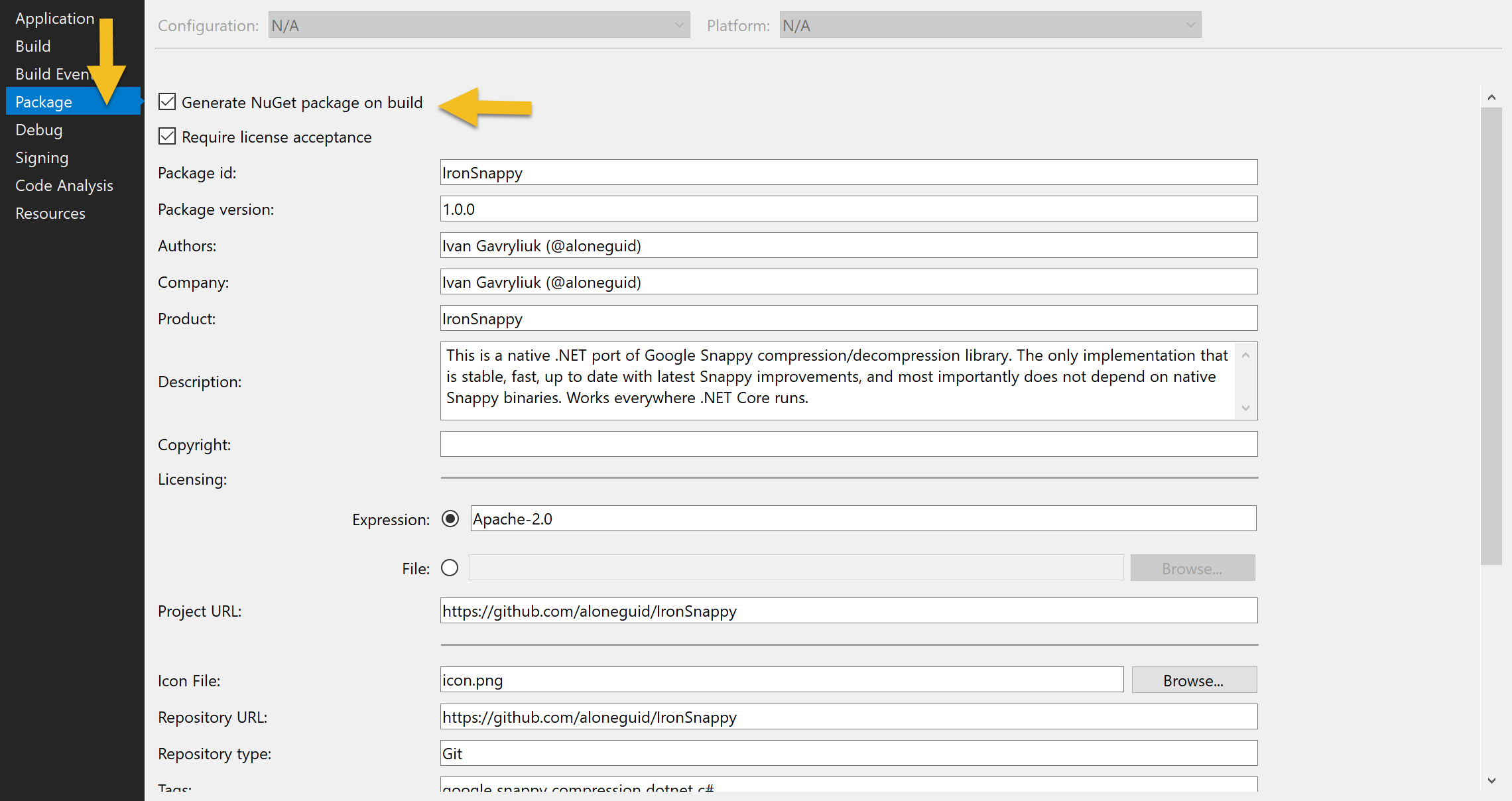Expand the Configuration dropdown
Image resolution: width=1512 pixels, height=801 pixels.
479,25
